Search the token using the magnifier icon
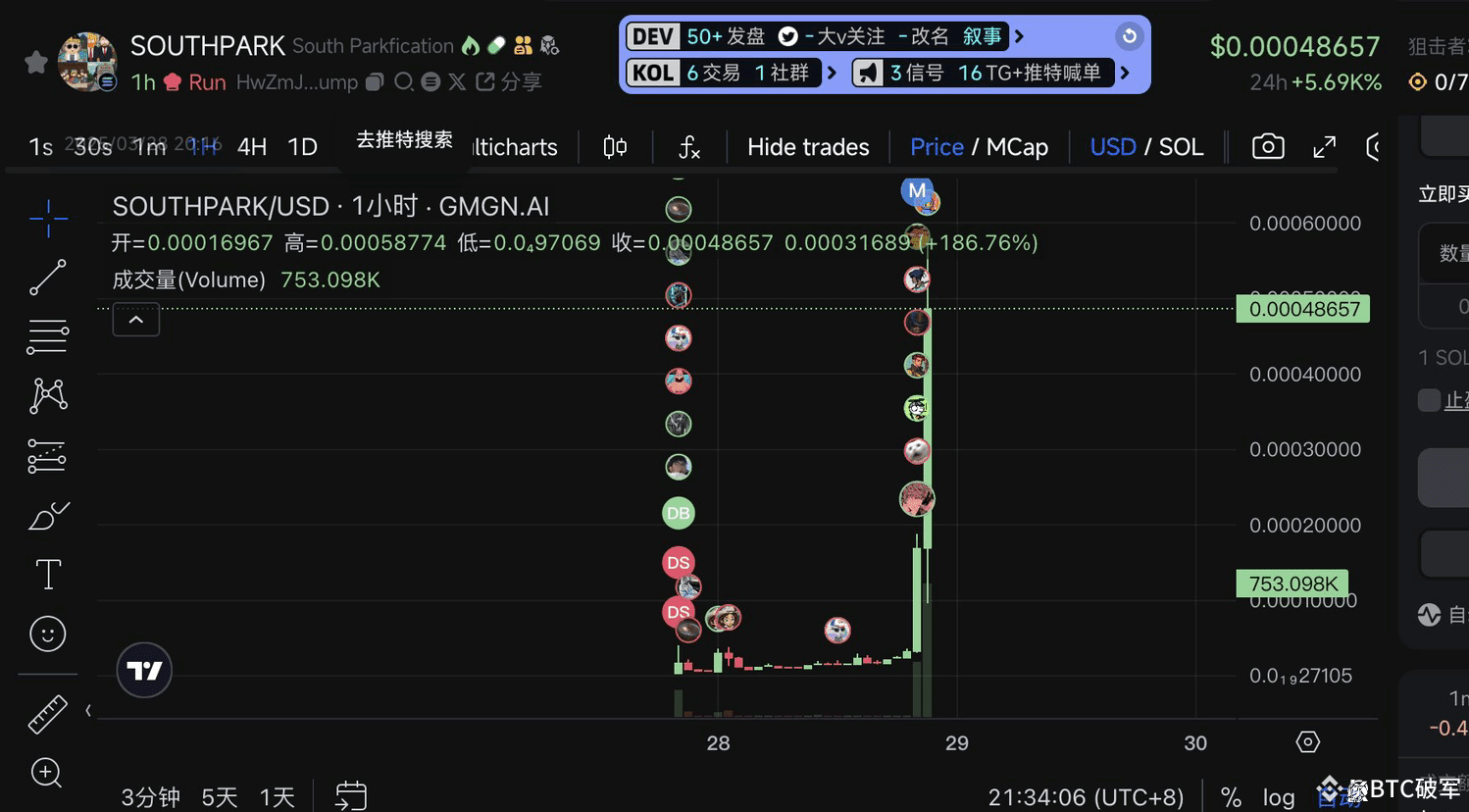The width and height of the screenshot is (1469, 812). [x=403, y=82]
